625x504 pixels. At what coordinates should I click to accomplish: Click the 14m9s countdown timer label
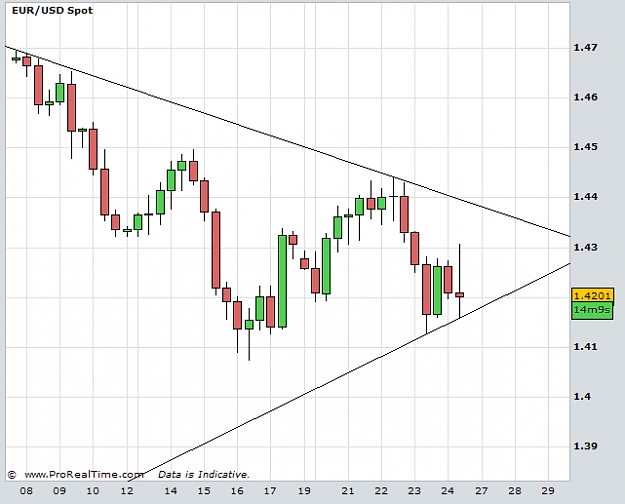(x=592, y=310)
